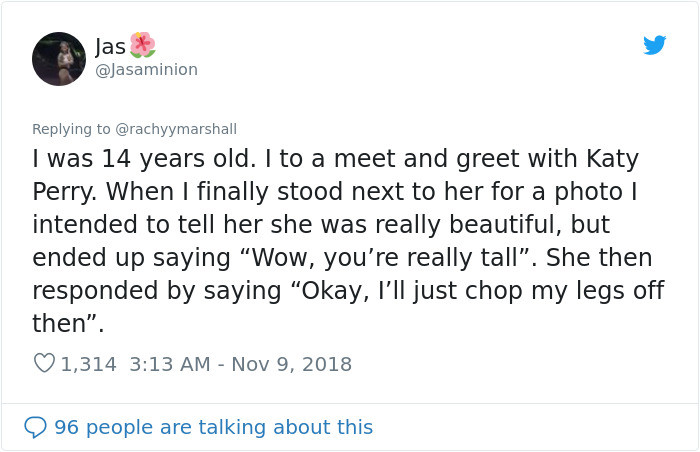Click the hibiscus flower emoji beside Jas
Screen dimensions: 700x452
[x=143, y=44]
